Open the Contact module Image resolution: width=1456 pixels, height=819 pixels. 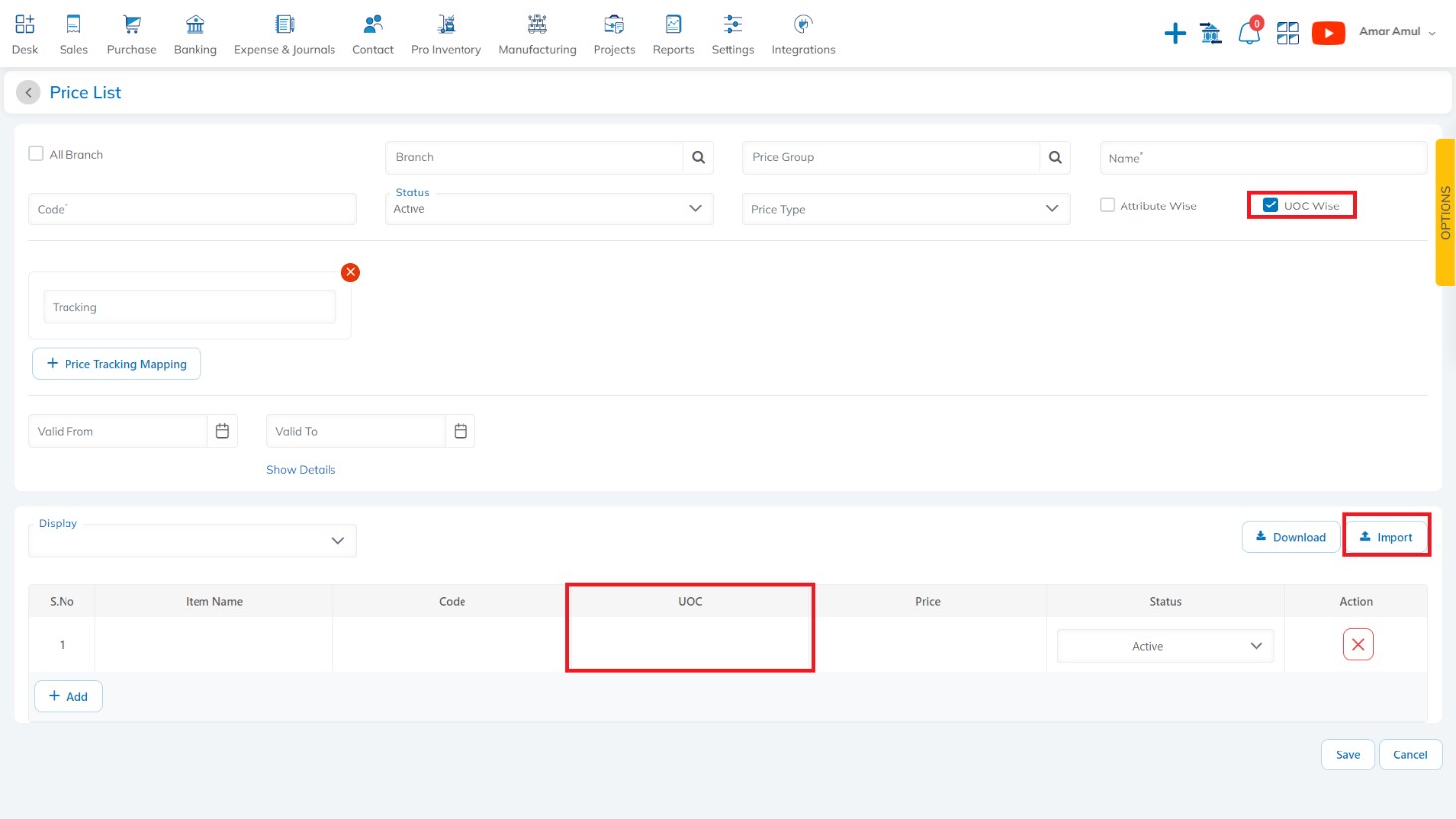pos(373,35)
